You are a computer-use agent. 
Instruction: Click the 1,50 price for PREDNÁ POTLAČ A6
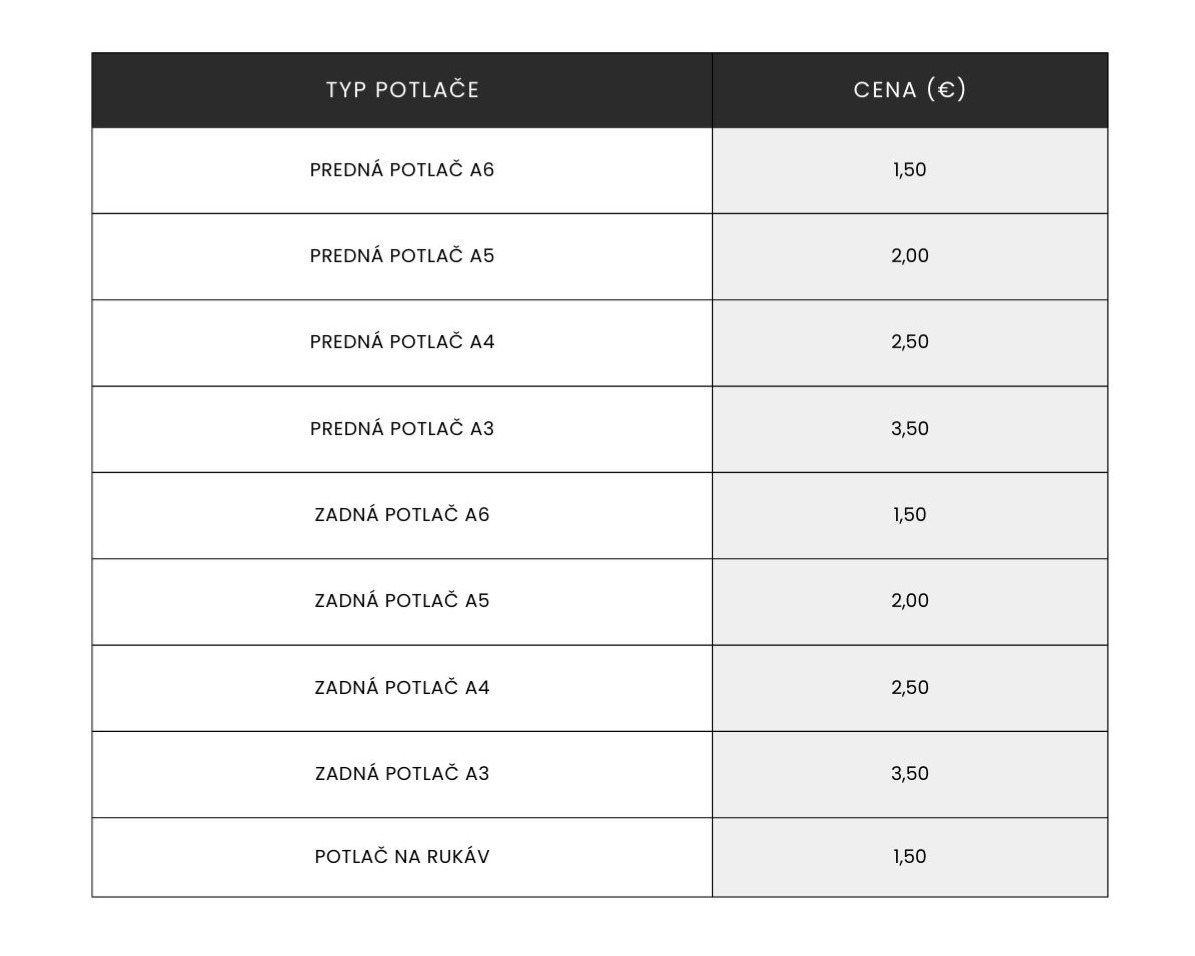coord(909,170)
